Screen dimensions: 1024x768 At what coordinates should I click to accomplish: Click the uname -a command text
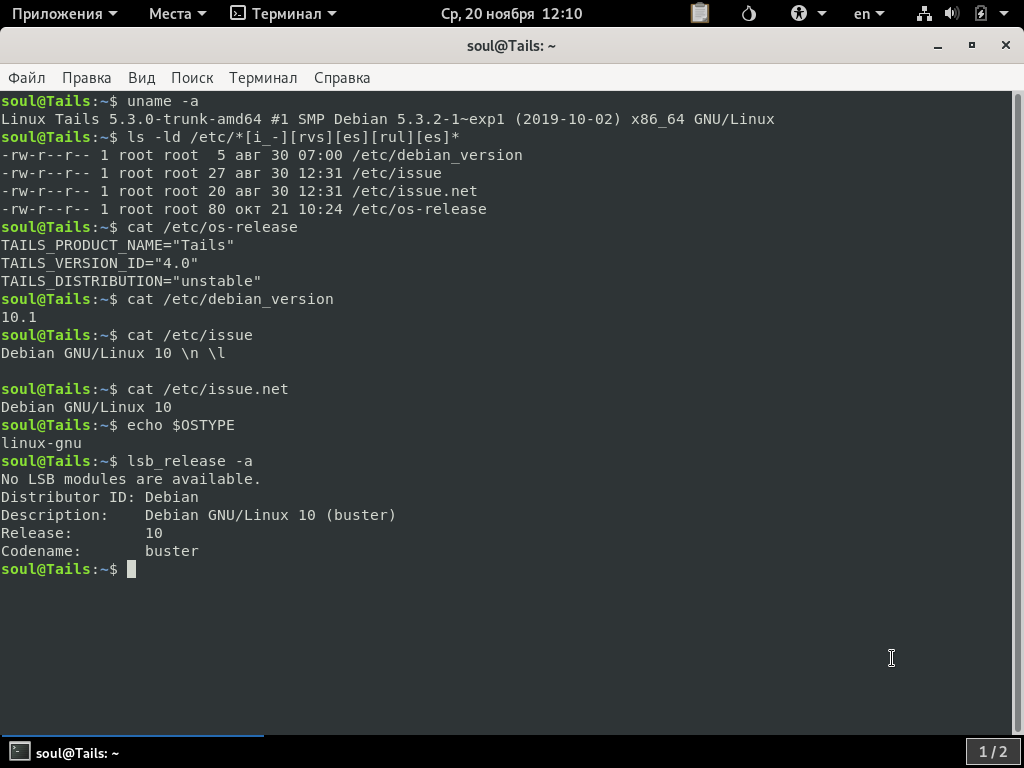(x=163, y=101)
